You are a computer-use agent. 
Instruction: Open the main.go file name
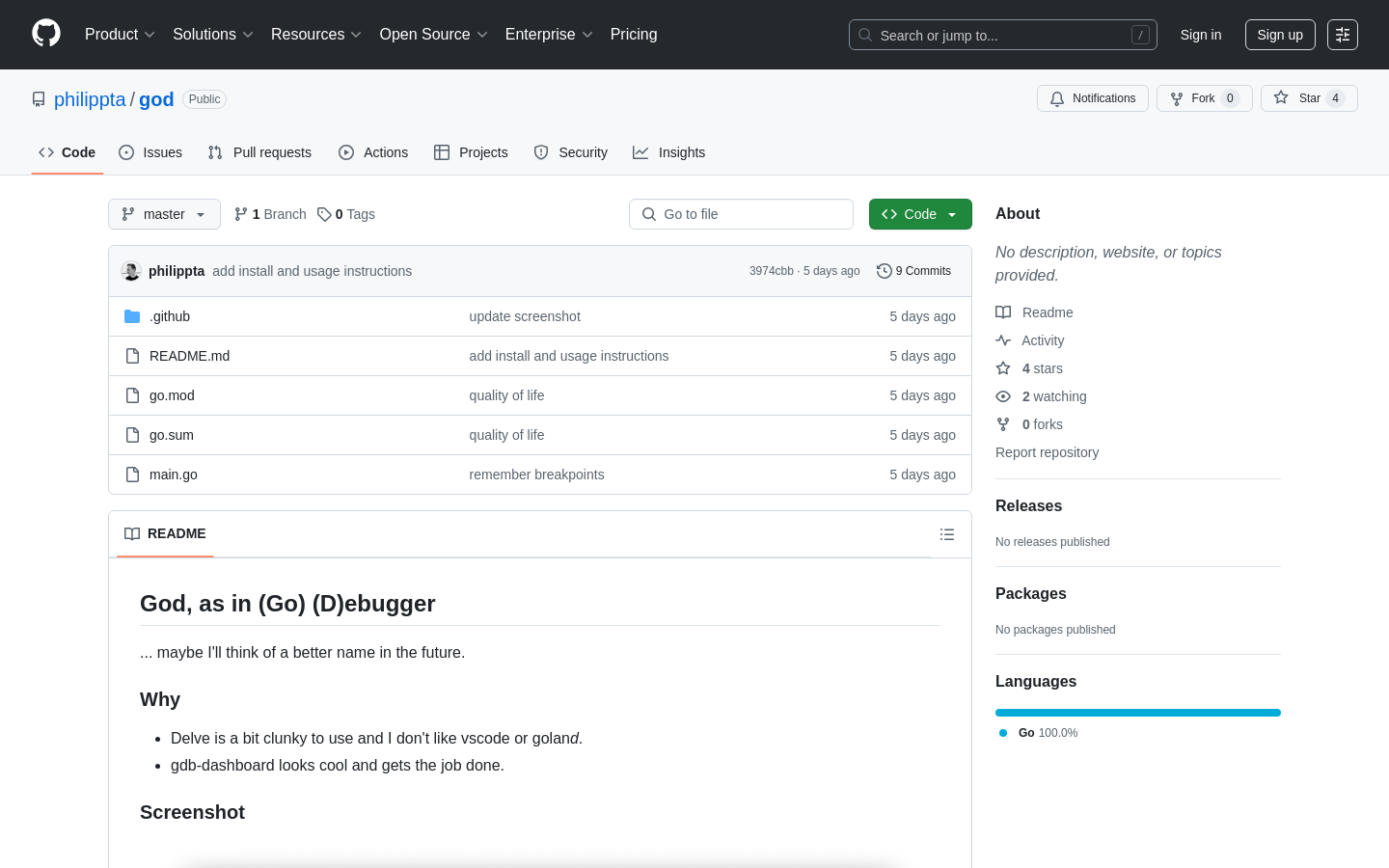pos(174,475)
